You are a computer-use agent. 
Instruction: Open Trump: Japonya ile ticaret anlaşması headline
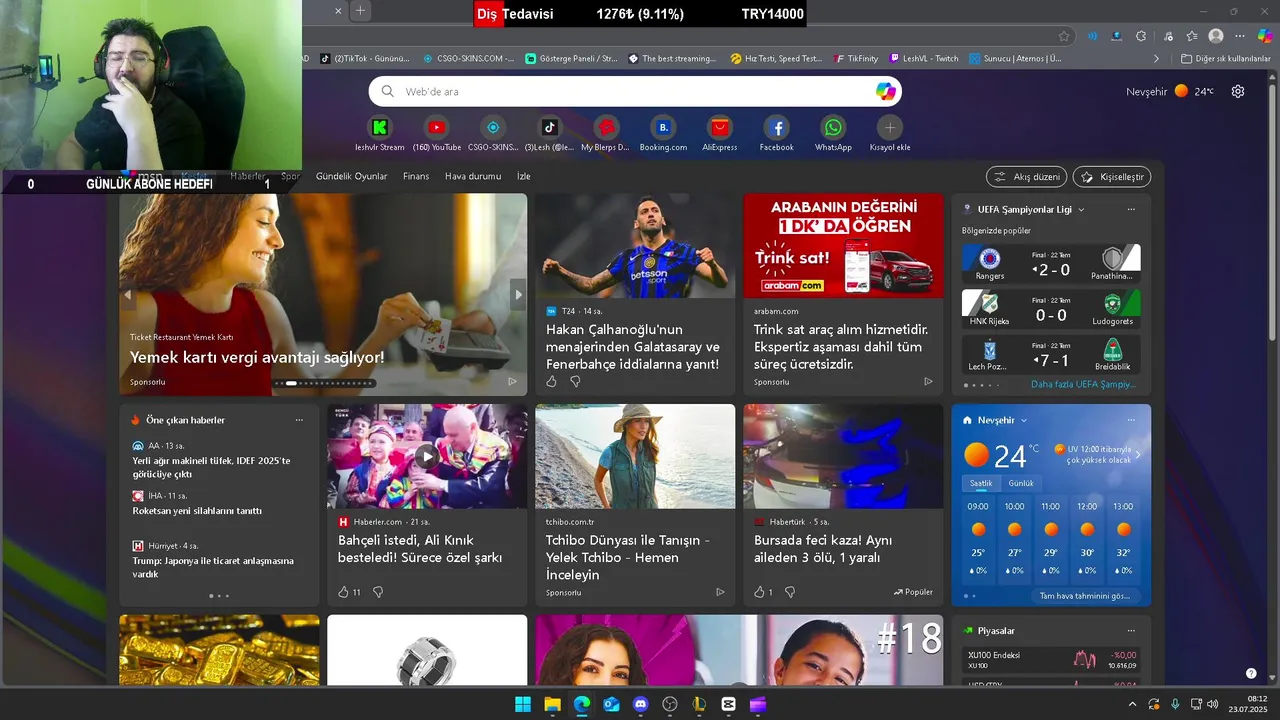(x=213, y=567)
